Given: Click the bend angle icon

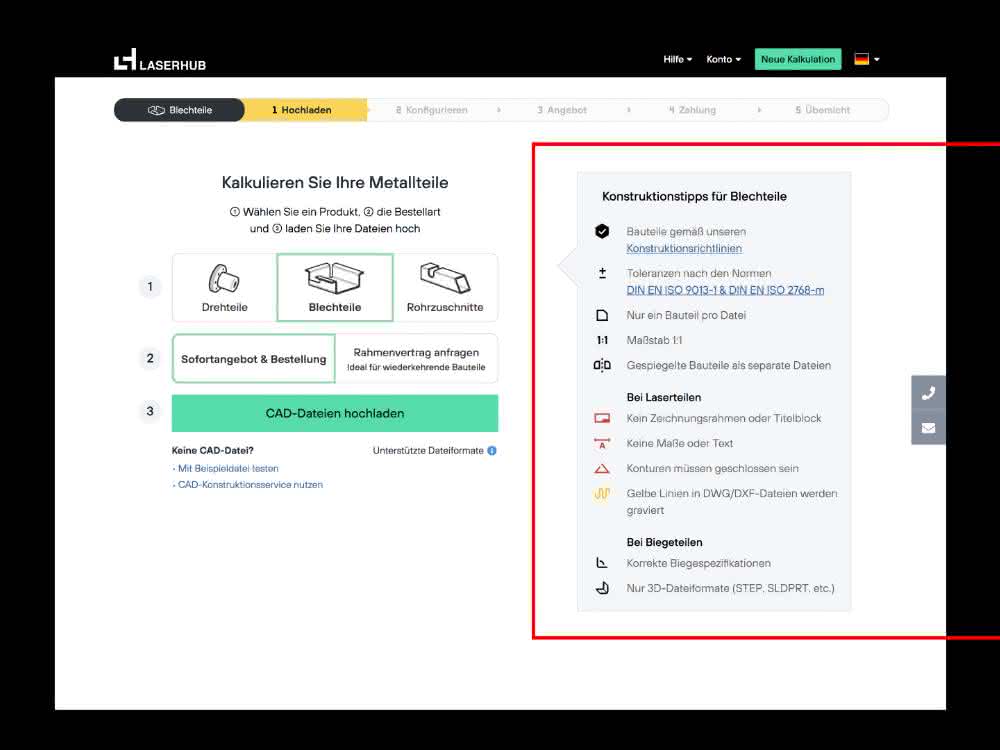Looking at the screenshot, I should (x=602, y=563).
